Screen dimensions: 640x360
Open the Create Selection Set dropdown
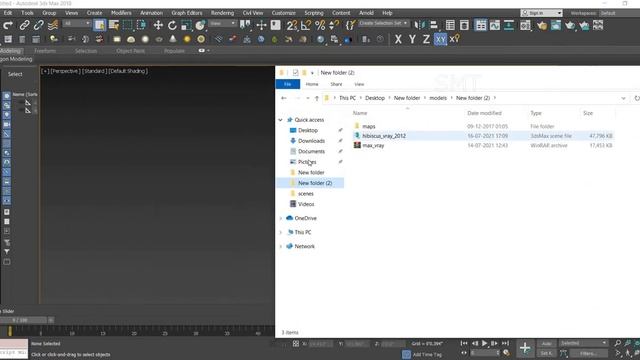(x=383, y=23)
